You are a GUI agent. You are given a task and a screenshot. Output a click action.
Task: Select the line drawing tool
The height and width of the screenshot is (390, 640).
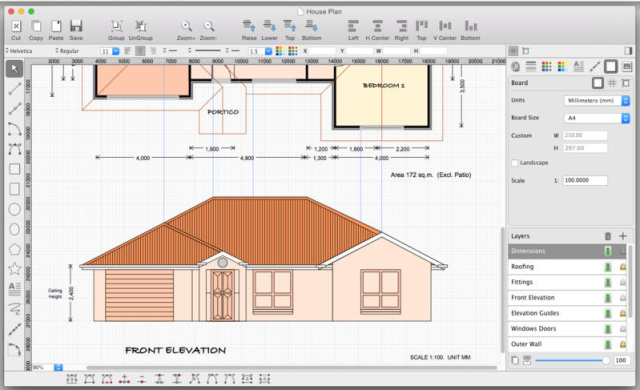pos(15,89)
